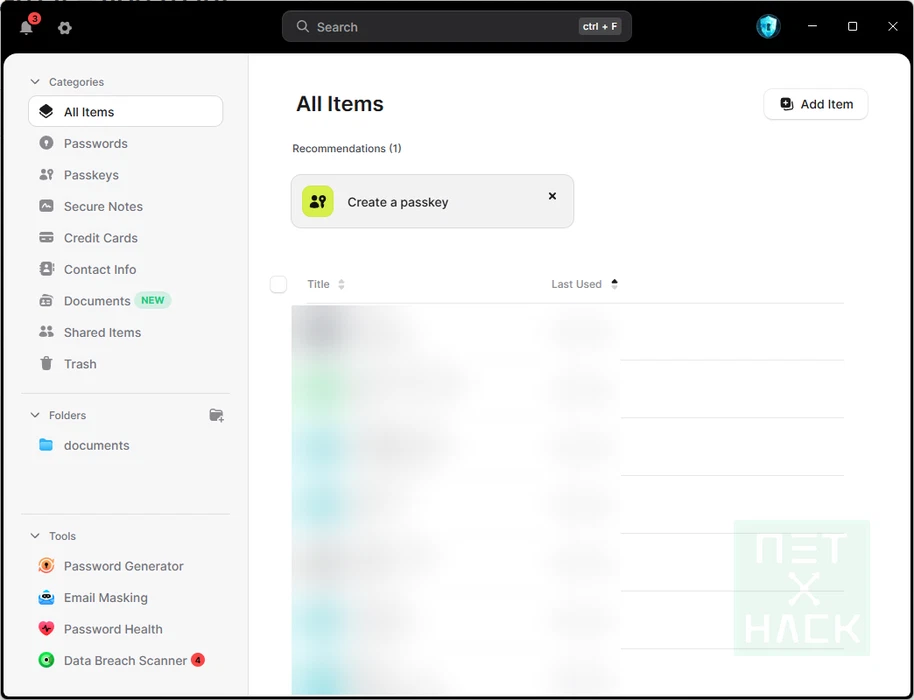Collapse the Folders section
This screenshot has height=700, width=914.
point(35,415)
